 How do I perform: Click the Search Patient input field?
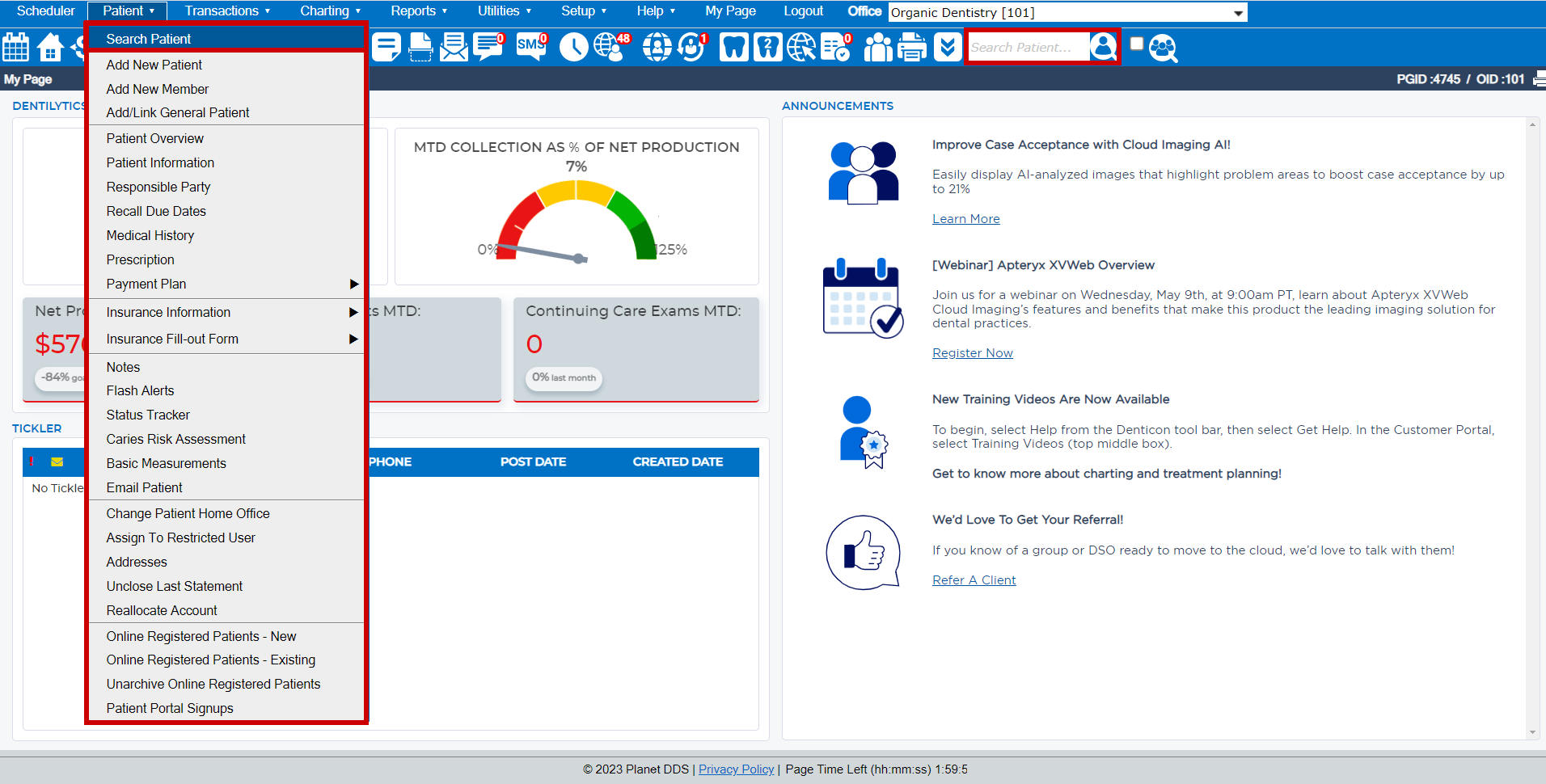click(1027, 47)
